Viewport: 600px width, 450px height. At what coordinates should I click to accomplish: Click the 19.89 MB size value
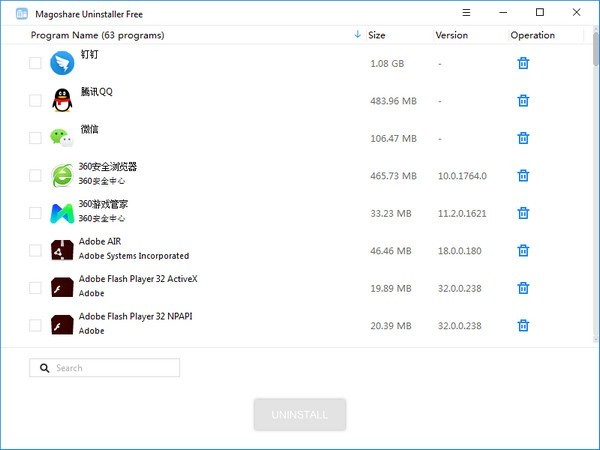pos(391,289)
